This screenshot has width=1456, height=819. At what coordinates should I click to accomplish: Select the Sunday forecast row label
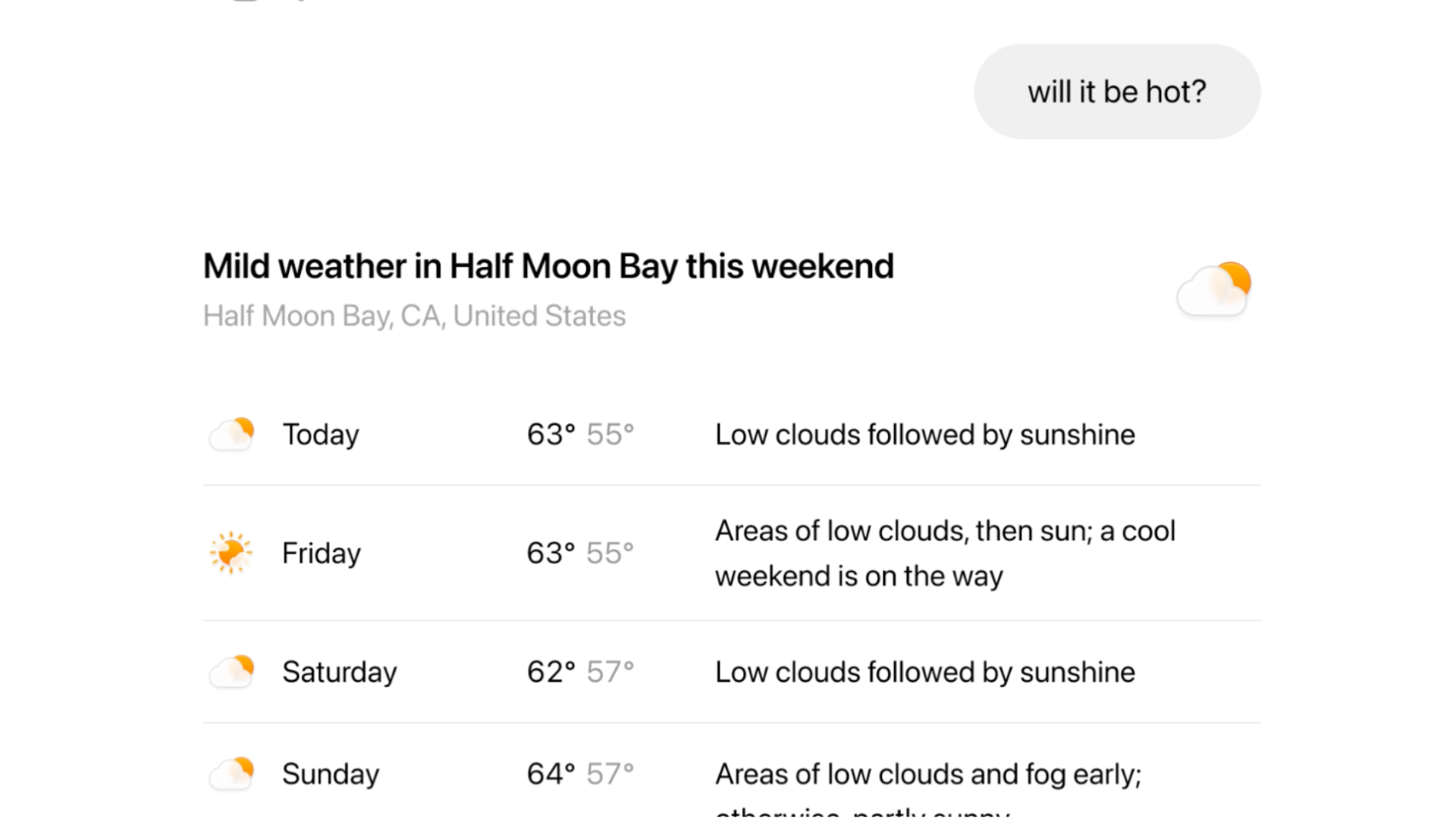coord(331,774)
